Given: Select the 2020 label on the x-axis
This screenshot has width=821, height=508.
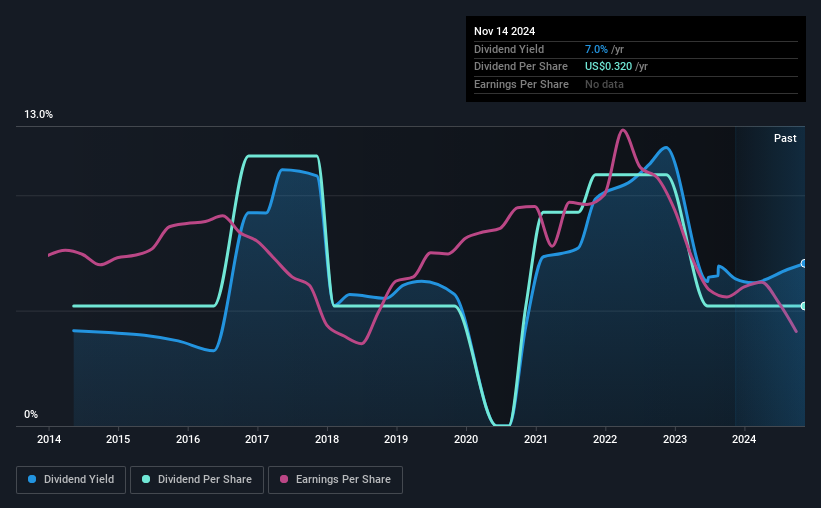Looking at the screenshot, I should tap(466, 439).
